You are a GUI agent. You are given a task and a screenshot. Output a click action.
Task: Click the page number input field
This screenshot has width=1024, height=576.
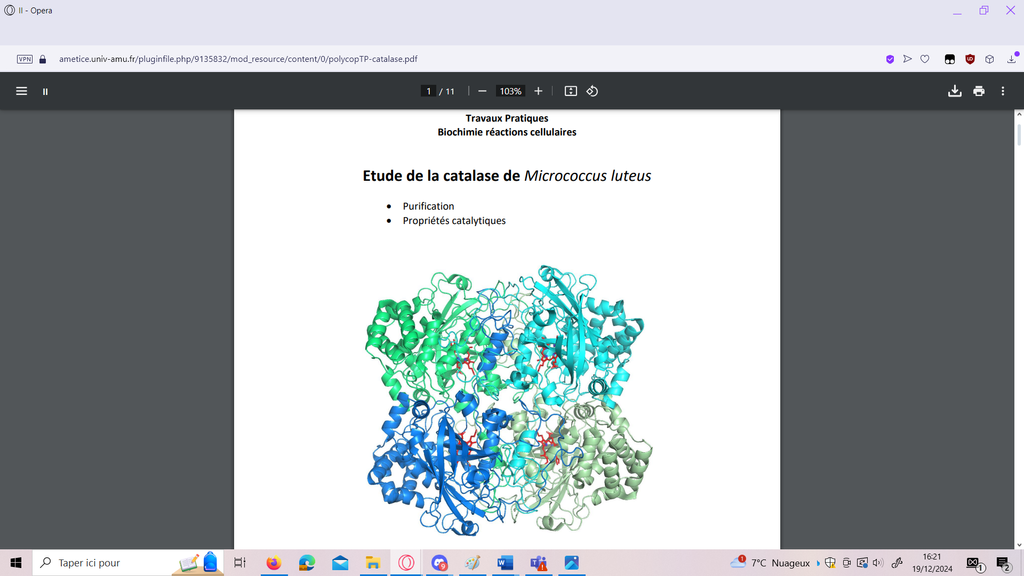click(x=429, y=91)
